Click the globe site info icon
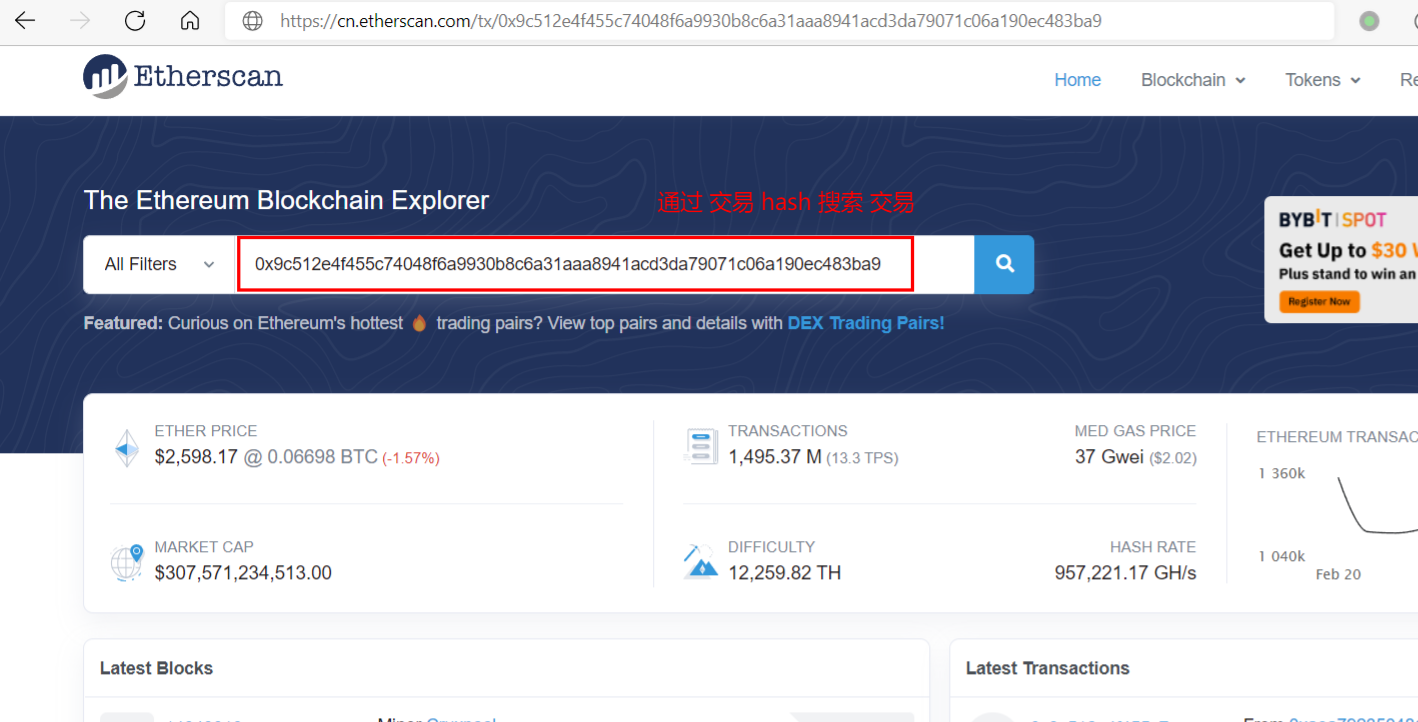The height and width of the screenshot is (722, 1418). (253, 21)
